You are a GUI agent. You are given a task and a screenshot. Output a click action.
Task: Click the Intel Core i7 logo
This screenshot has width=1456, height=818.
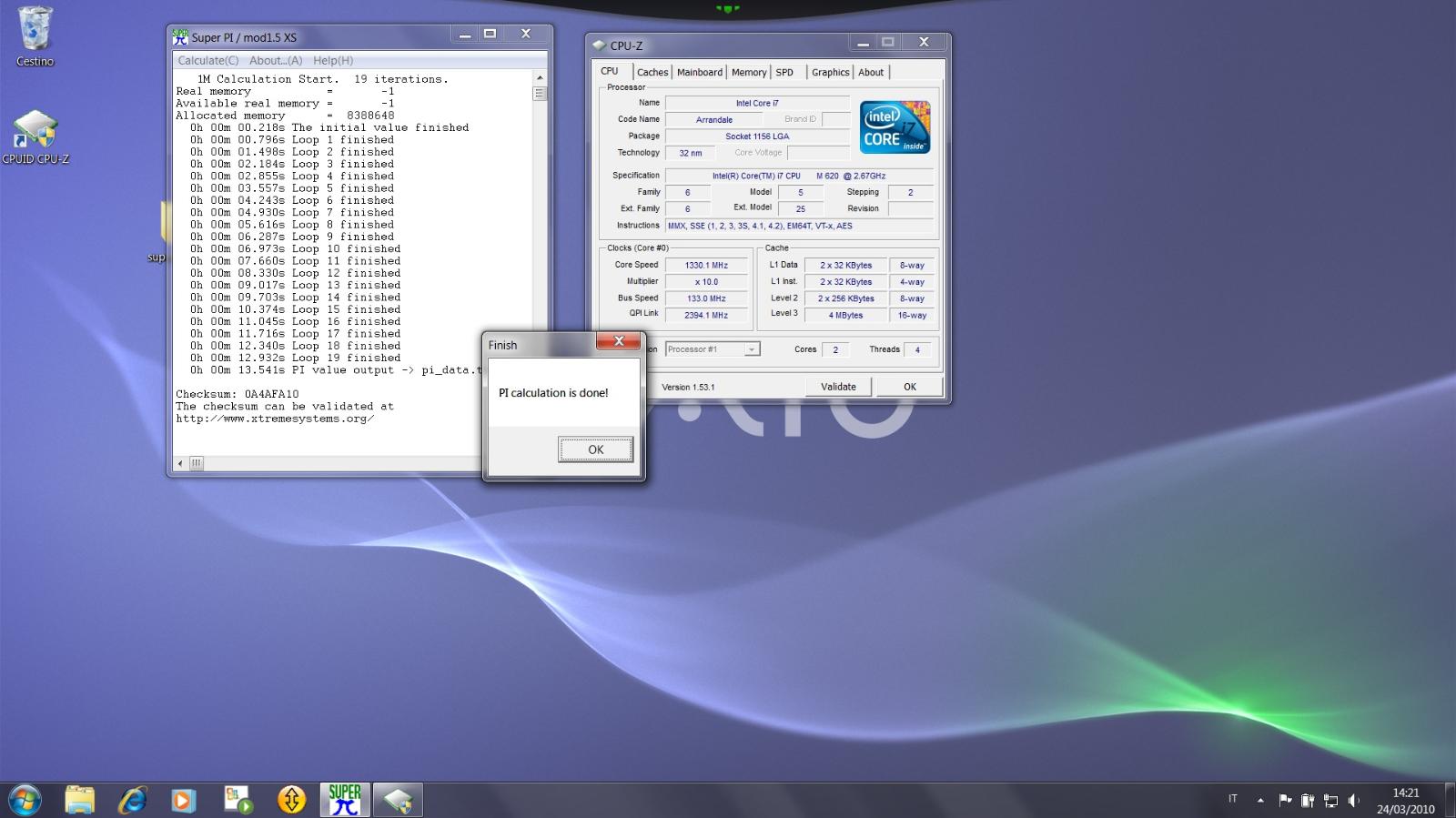click(x=895, y=127)
